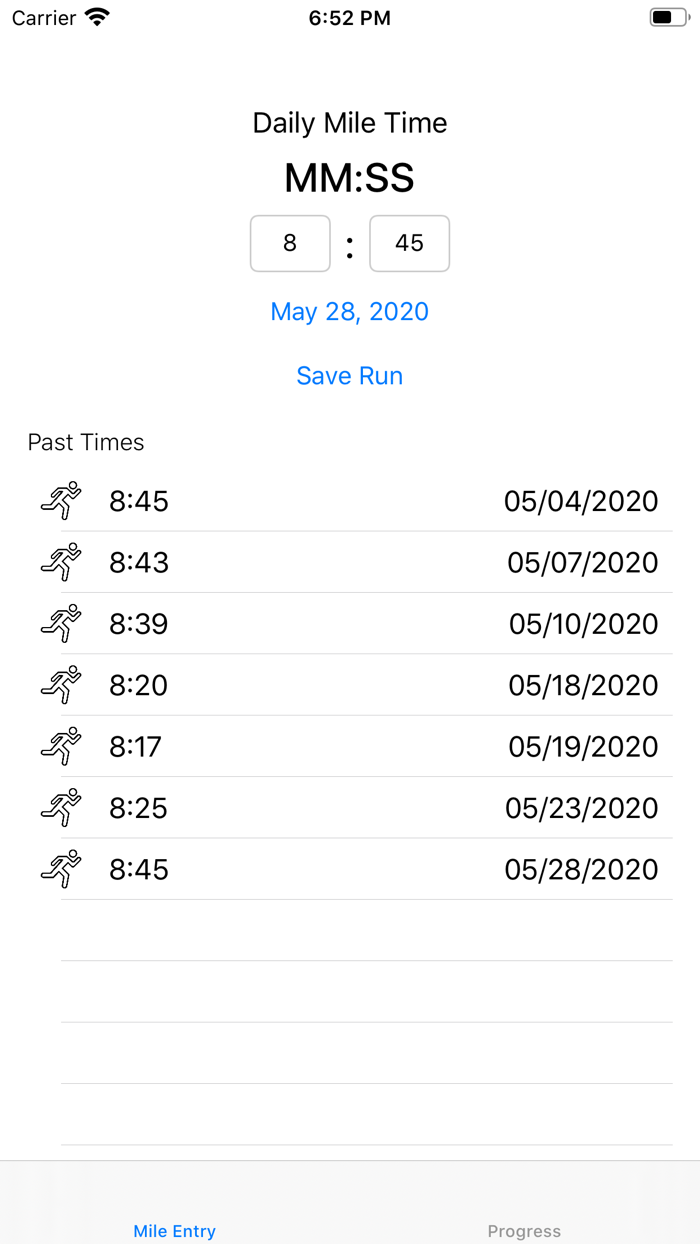
Task: Tap the runner icon for the 05/23/2020 entry
Action: 61,808
